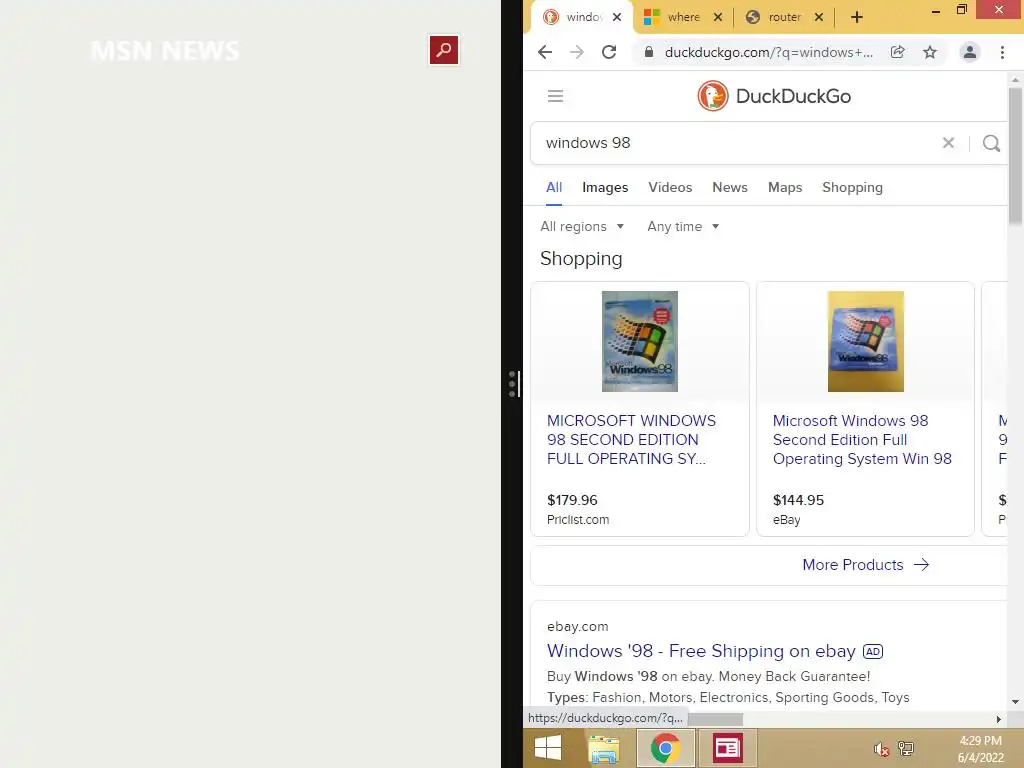Bookmark this page with the star icon
The width and height of the screenshot is (1024, 768).
click(x=930, y=52)
